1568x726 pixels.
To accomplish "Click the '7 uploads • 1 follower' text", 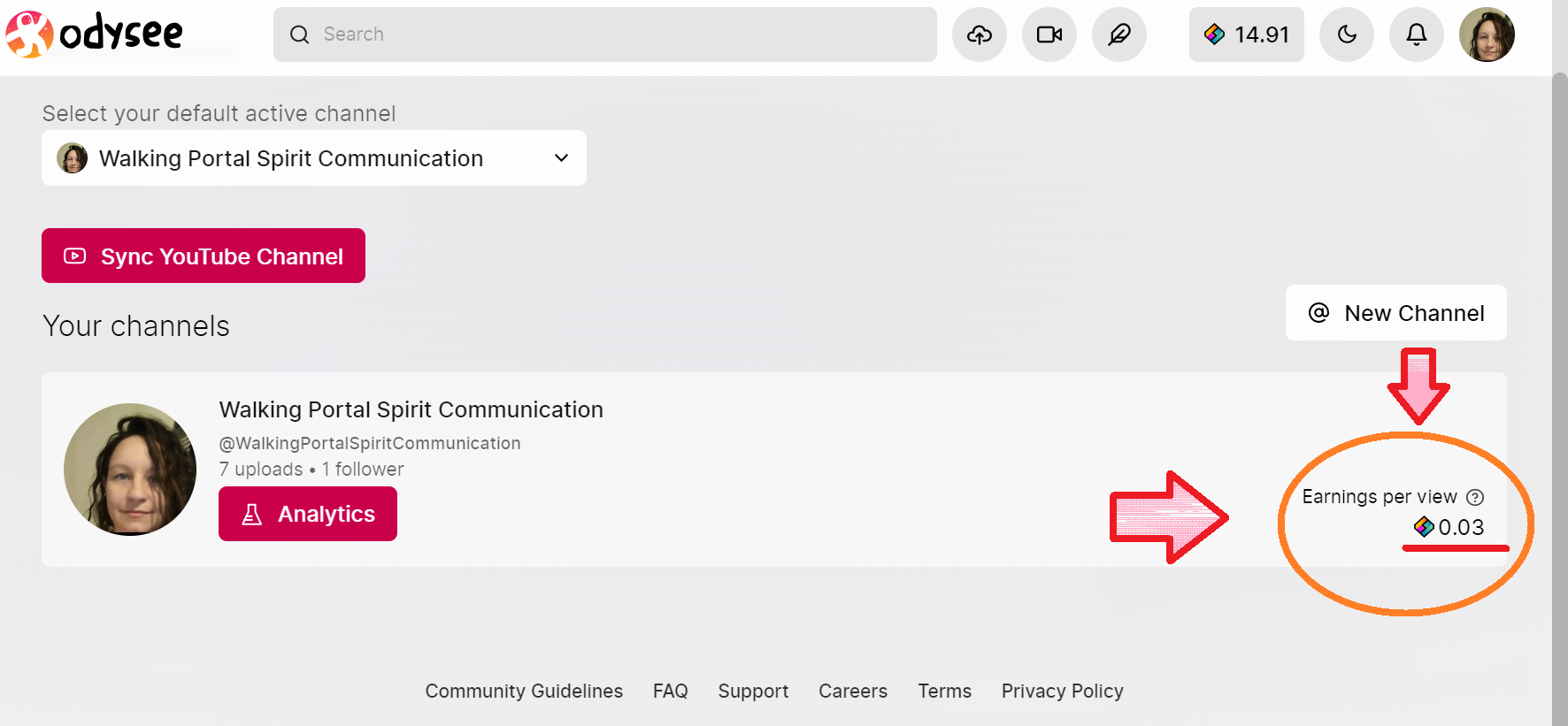I will [311, 469].
